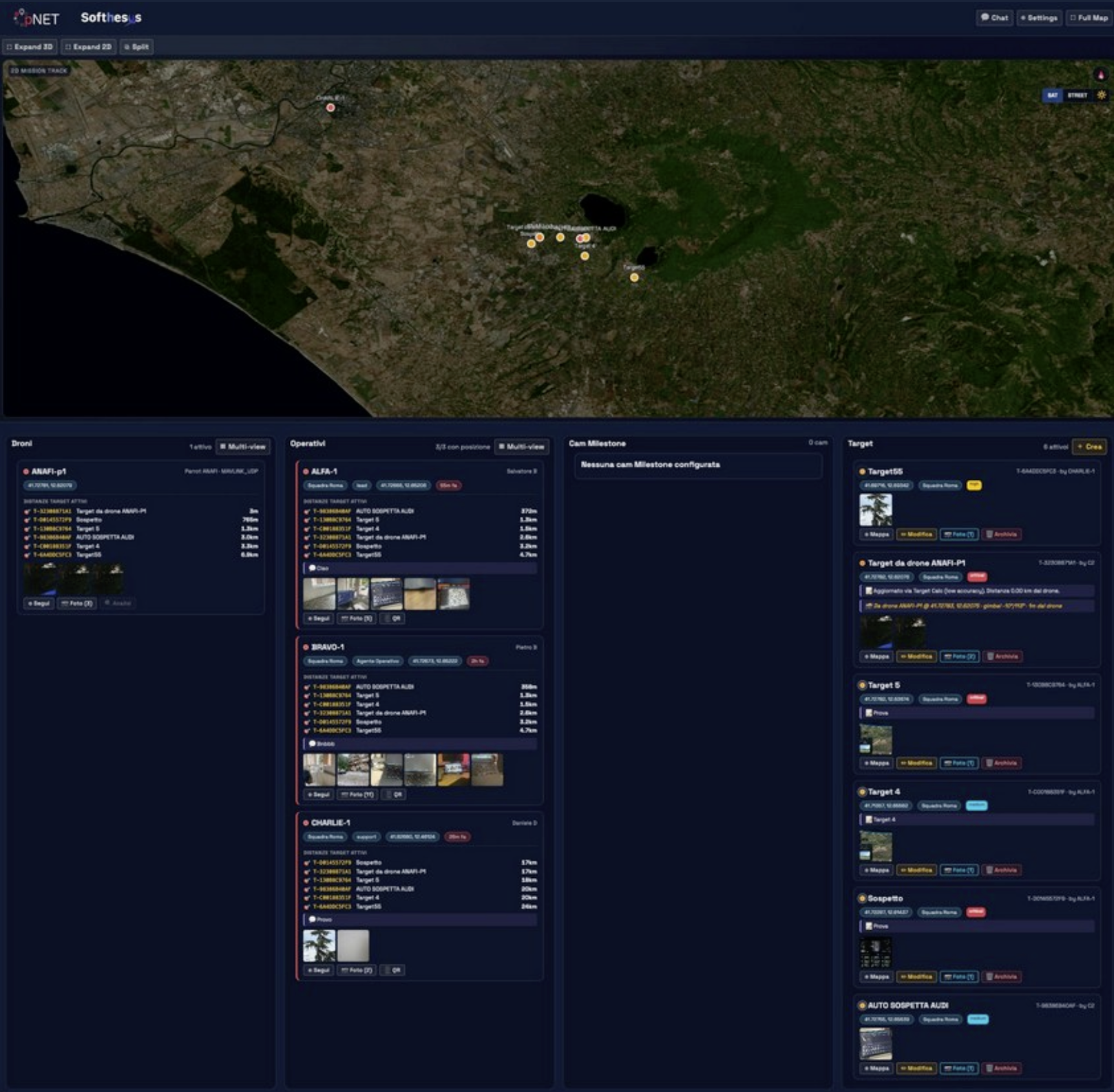Viewport: 1114px width, 1092px height.
Task: Follow the ANAFI-p1 drone with Segui
Action: (x=39, y=603)
